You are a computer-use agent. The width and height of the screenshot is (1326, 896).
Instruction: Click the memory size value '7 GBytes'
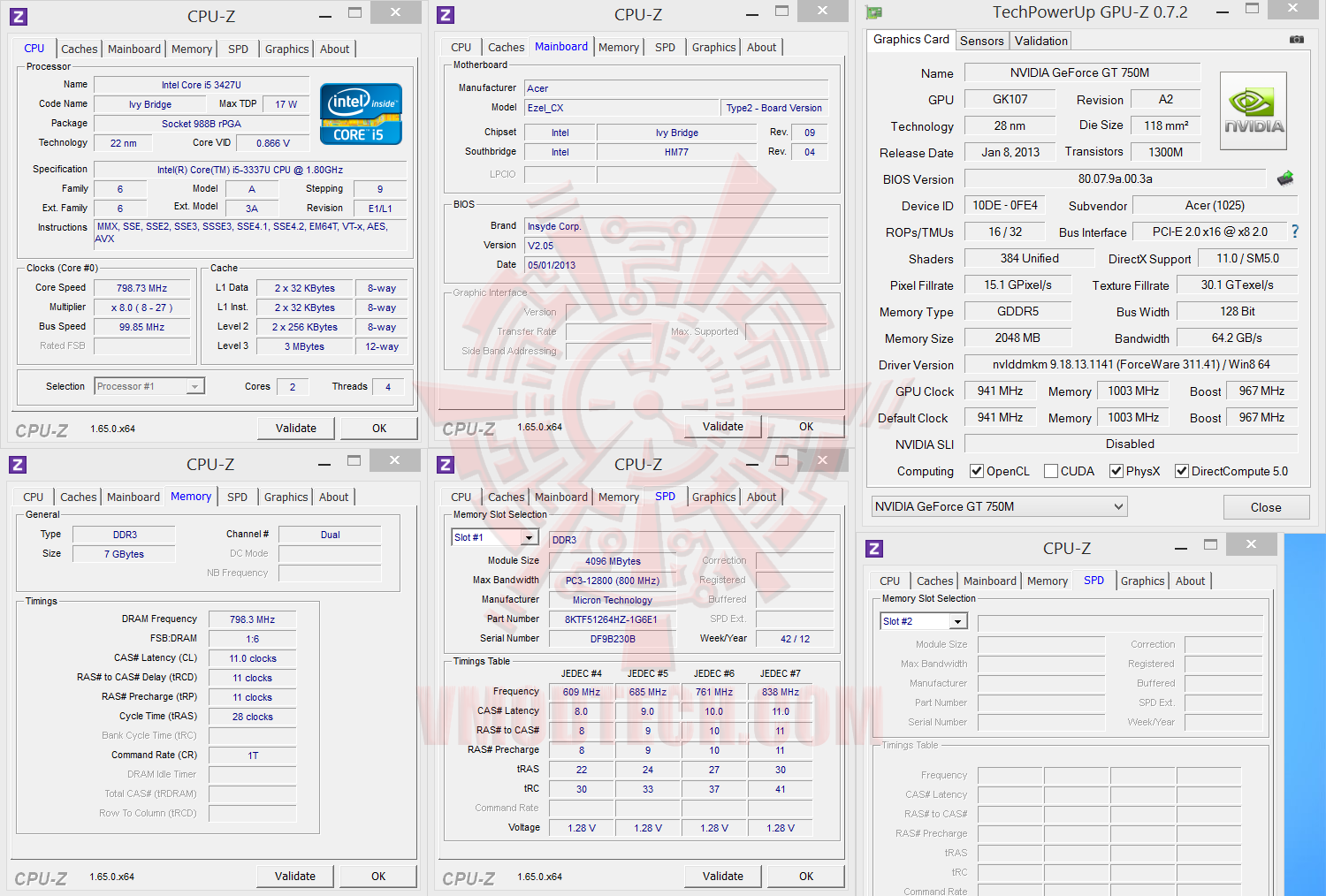(x=124, y=554)
